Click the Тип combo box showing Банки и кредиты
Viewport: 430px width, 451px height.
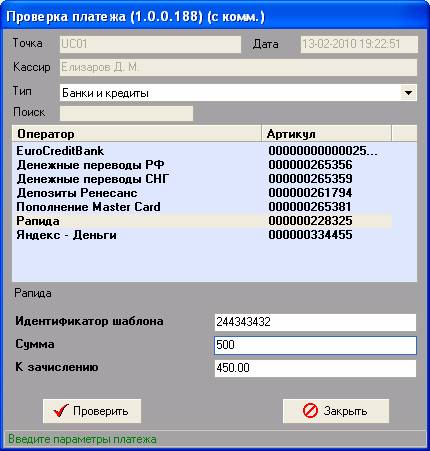[x=238, y=93]
